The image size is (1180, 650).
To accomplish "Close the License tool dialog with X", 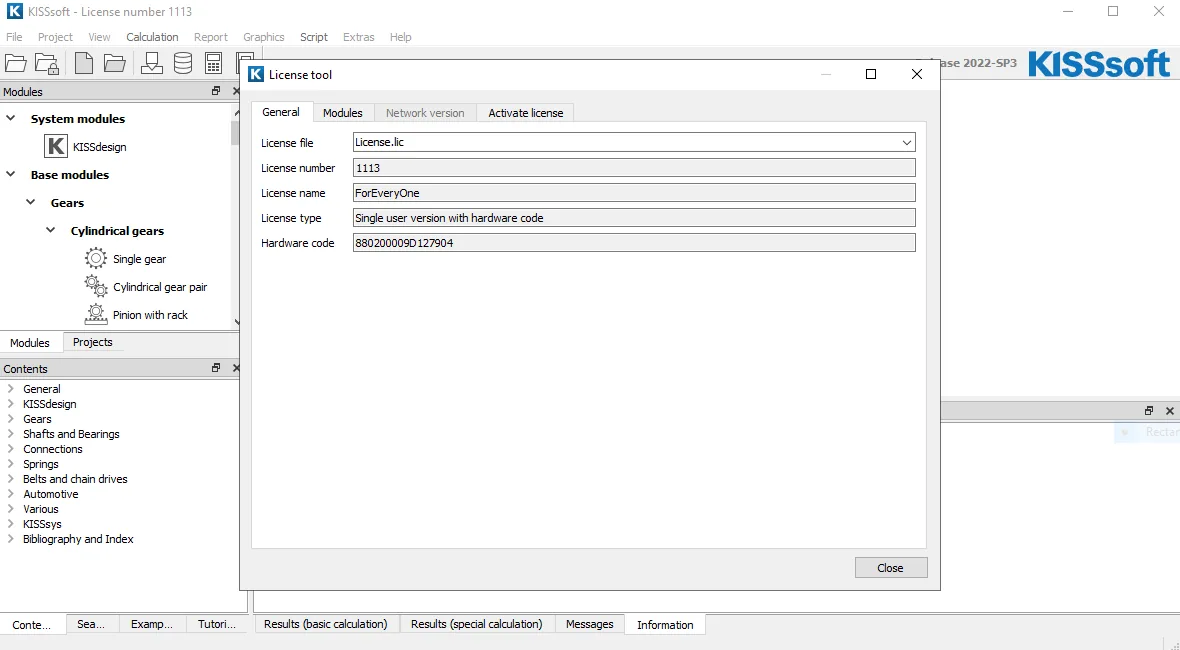I will click(917, 74).
